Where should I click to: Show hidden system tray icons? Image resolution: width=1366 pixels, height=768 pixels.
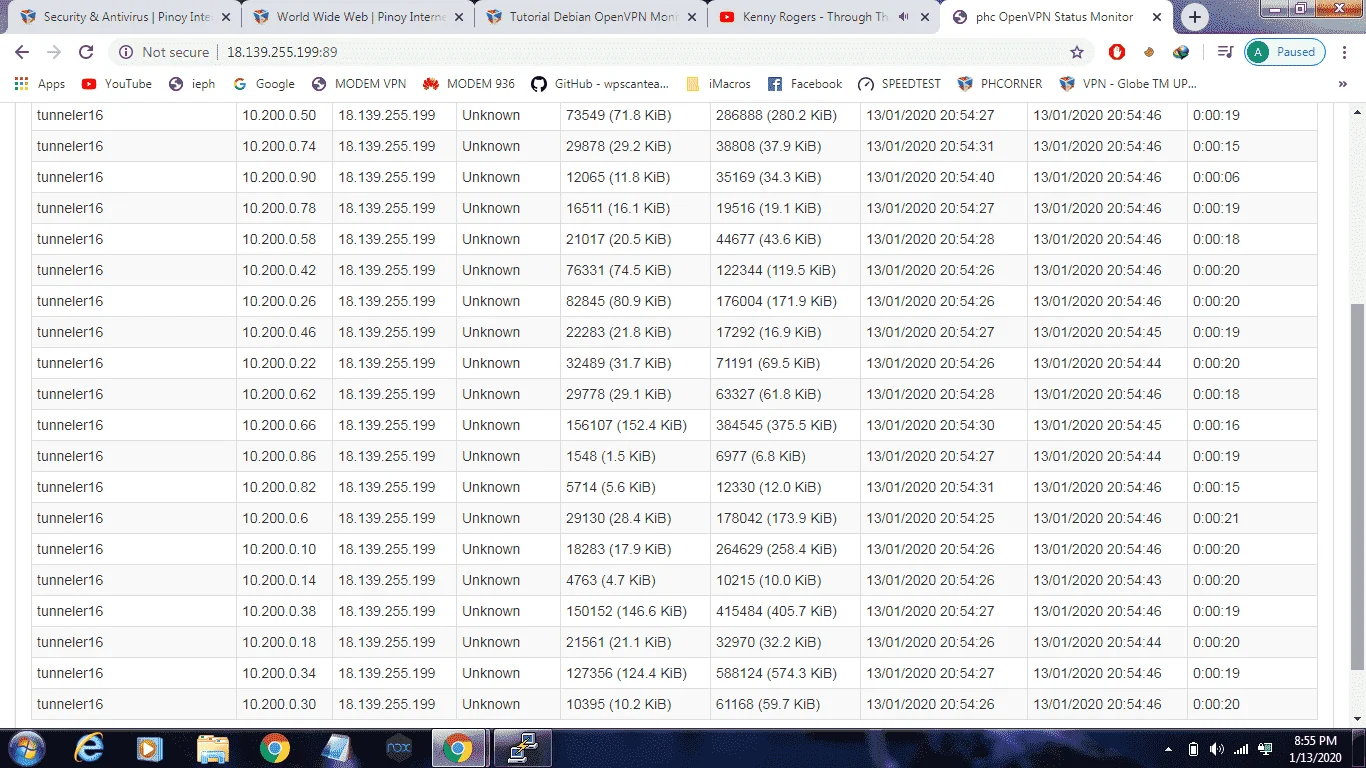pos(1169,749)
